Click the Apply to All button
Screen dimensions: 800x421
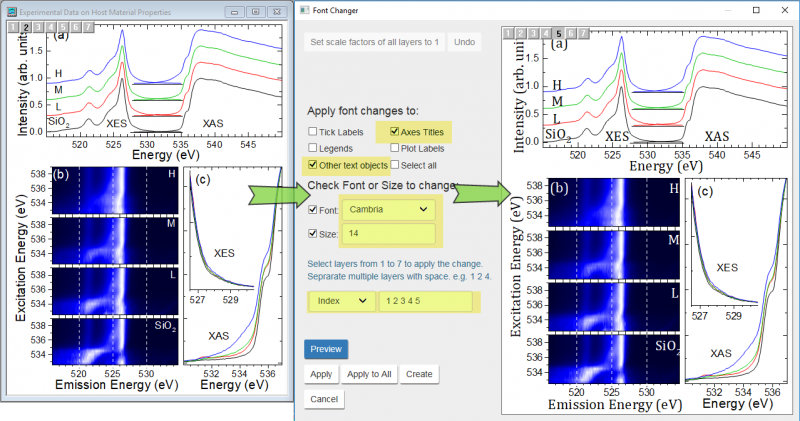[x=370, y=373]
